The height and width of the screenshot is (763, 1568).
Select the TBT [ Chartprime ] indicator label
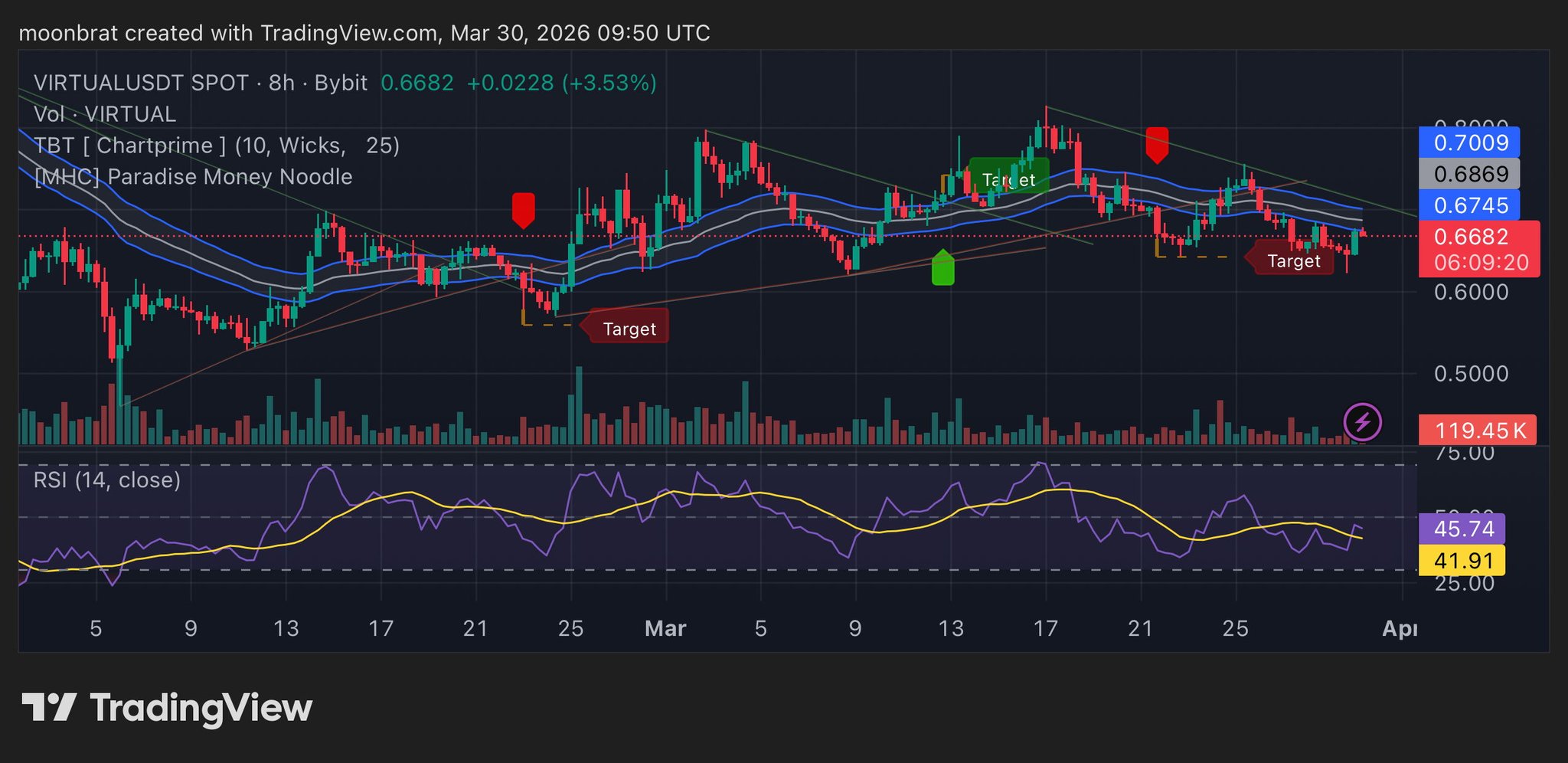tap(217, 146)
